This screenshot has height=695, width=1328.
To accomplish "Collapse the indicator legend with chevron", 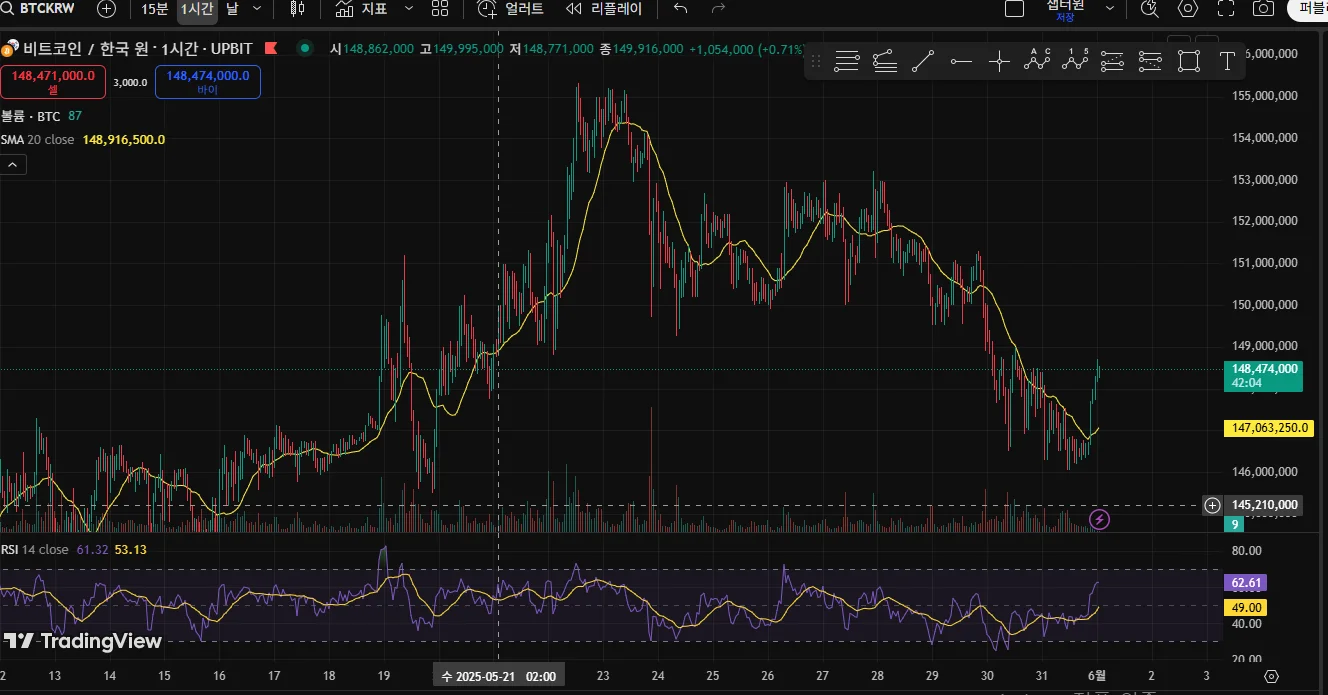I will (13, 165).
